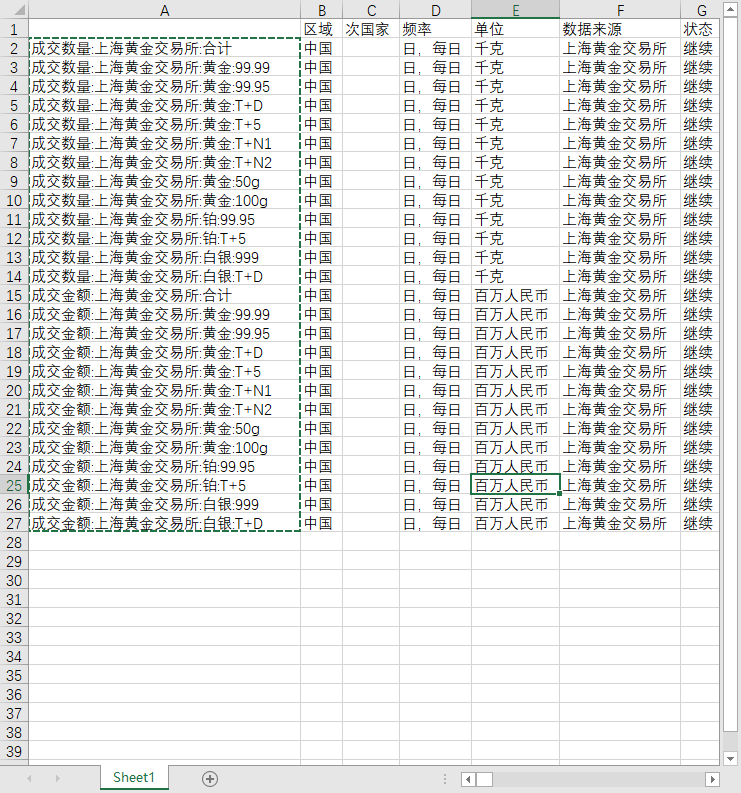Select '千克' unit cell in row 2
Viewport: 741px width, 793px height.
click(515, 49)
